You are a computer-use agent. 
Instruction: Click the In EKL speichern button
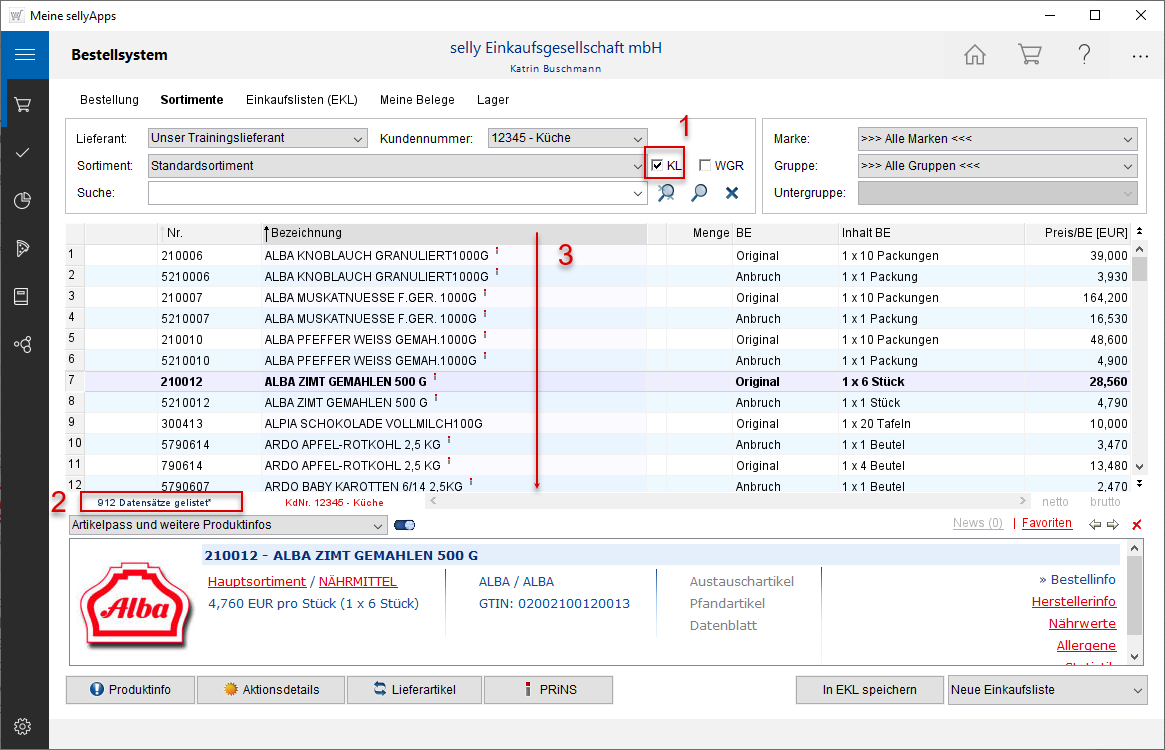click(869, 690)
